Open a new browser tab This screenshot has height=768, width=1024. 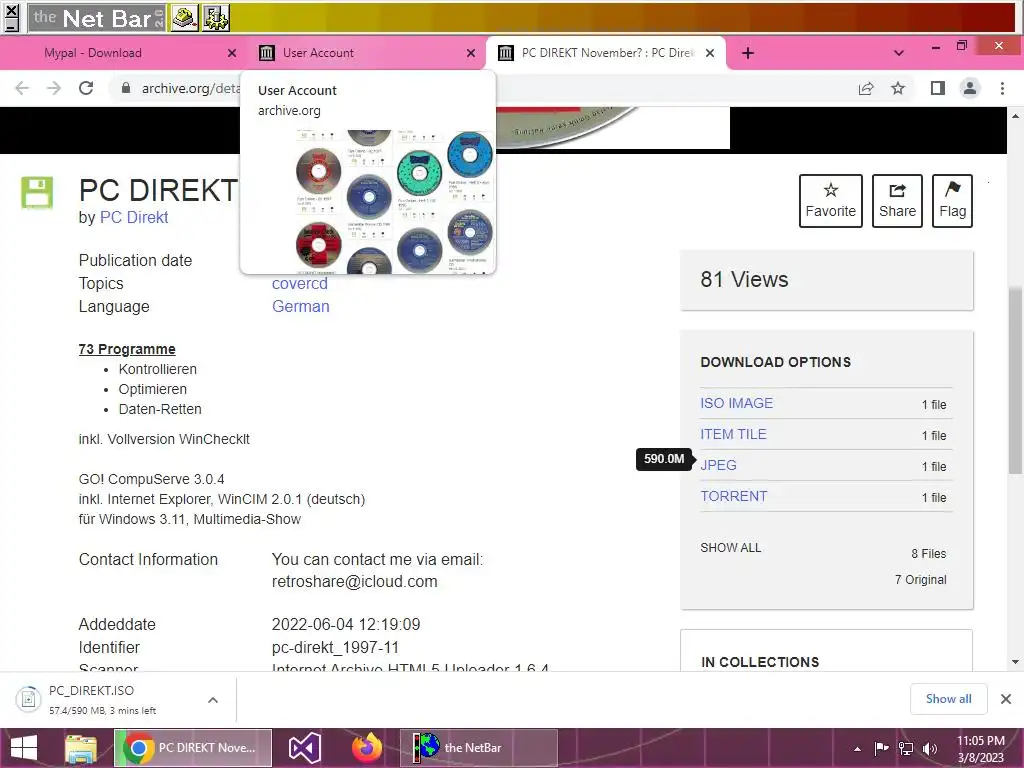[x=748, y=53]
